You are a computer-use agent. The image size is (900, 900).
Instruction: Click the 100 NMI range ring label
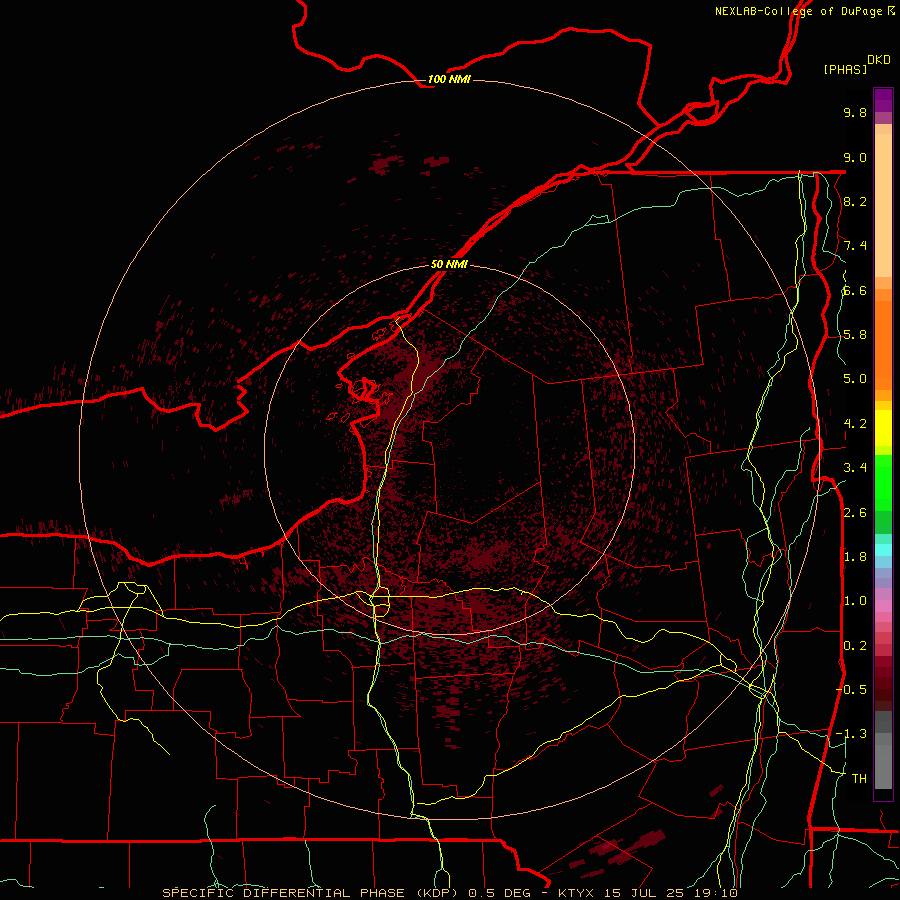click(x=449, y=79)
